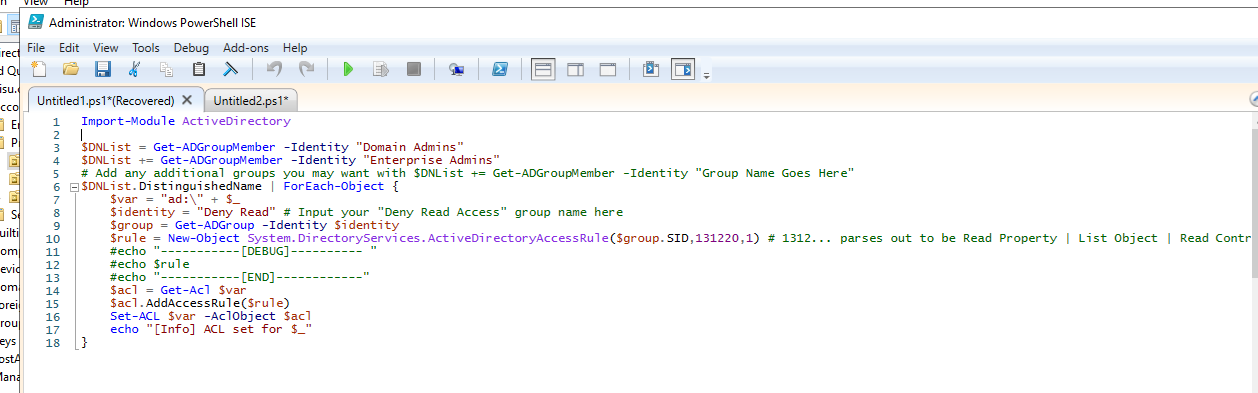Stop operation with the square stop icon
The width and height of the screenshot is (1258, 393).
[x=413, y=69]
